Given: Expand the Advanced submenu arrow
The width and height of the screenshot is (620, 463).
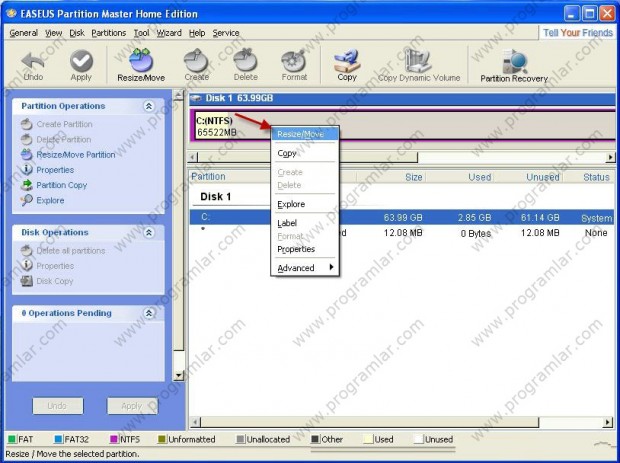Looking at the screenshot, I should pos(331,267).
